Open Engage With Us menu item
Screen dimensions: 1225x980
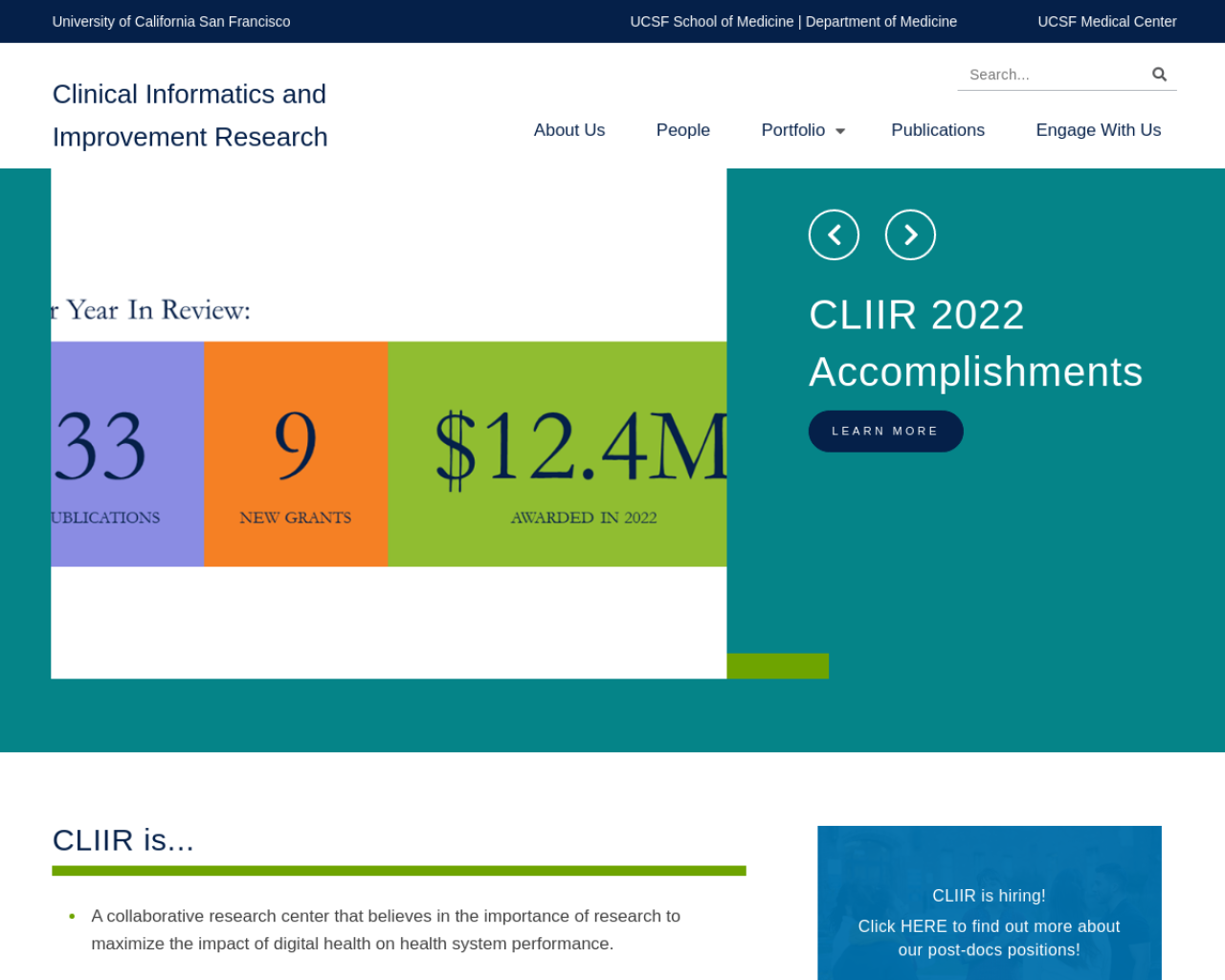tap(1099, 130)
